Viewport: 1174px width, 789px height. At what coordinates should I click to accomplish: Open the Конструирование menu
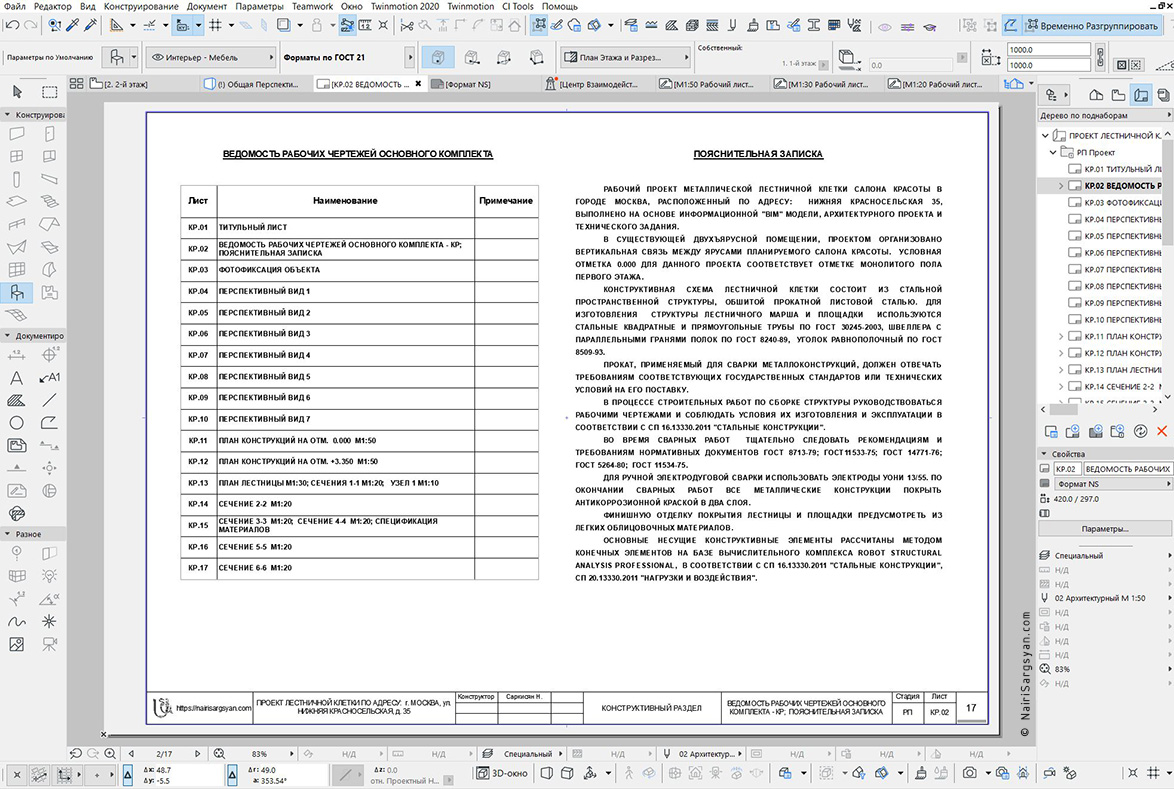(141, 6)
